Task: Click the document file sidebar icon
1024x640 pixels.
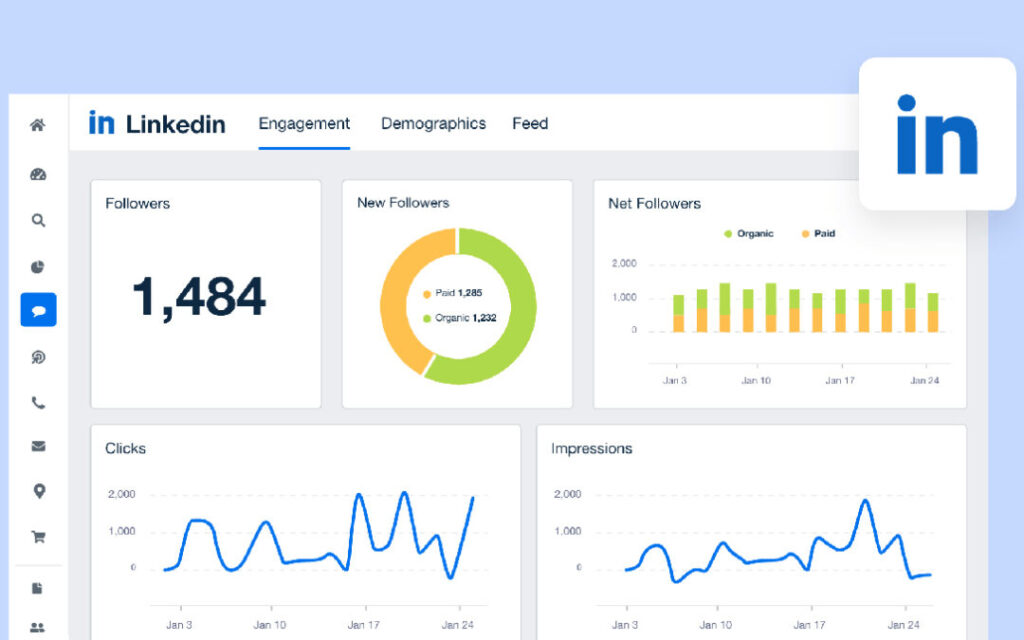Action: click(x=38, y=588)
